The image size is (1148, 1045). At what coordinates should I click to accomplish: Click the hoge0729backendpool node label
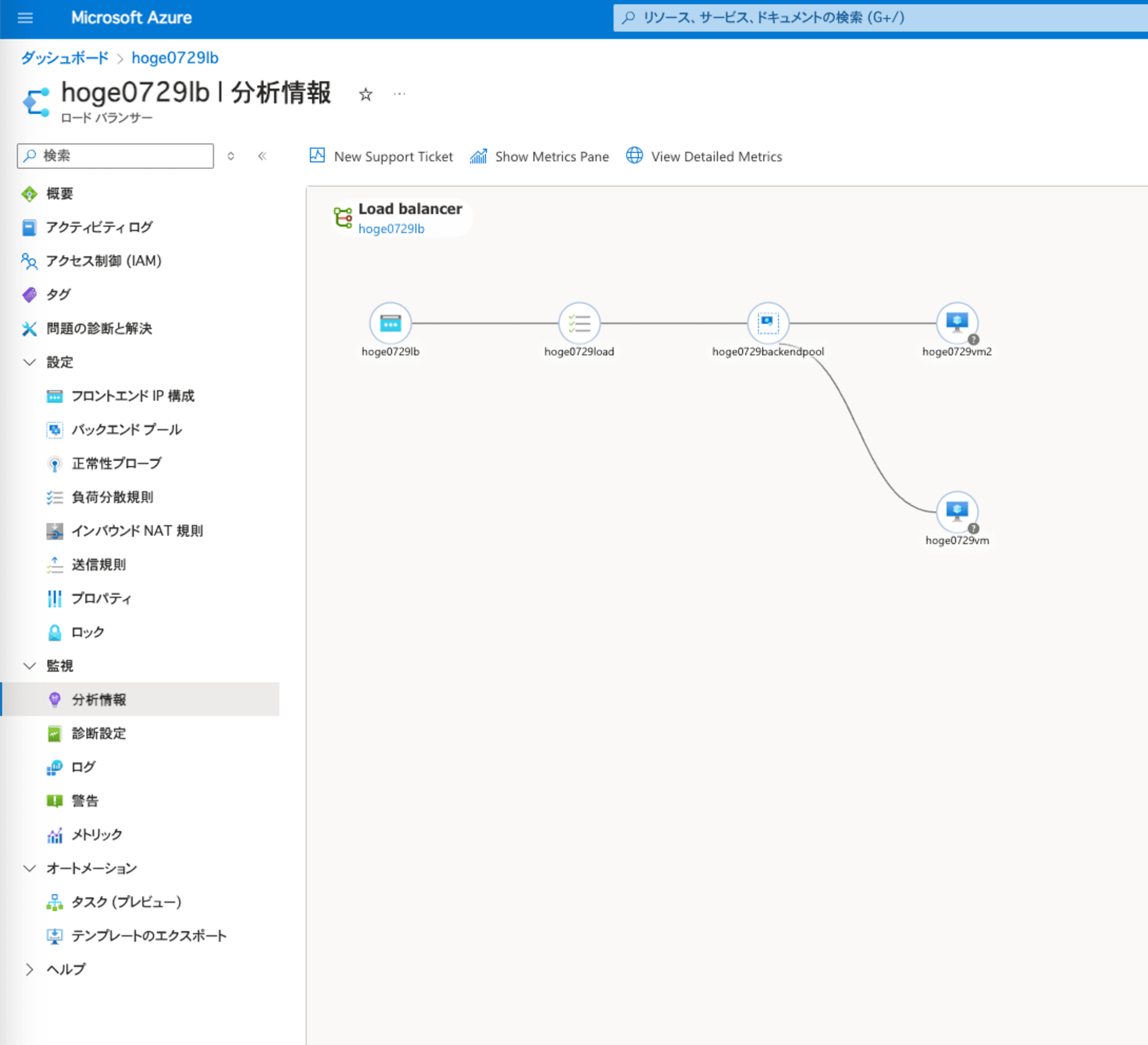(x=768, y=352)
